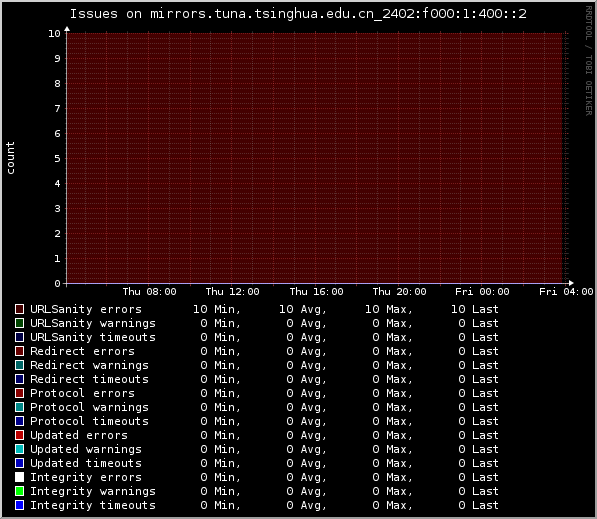Select the Redirect warnings teal swatch

(19, 365)
